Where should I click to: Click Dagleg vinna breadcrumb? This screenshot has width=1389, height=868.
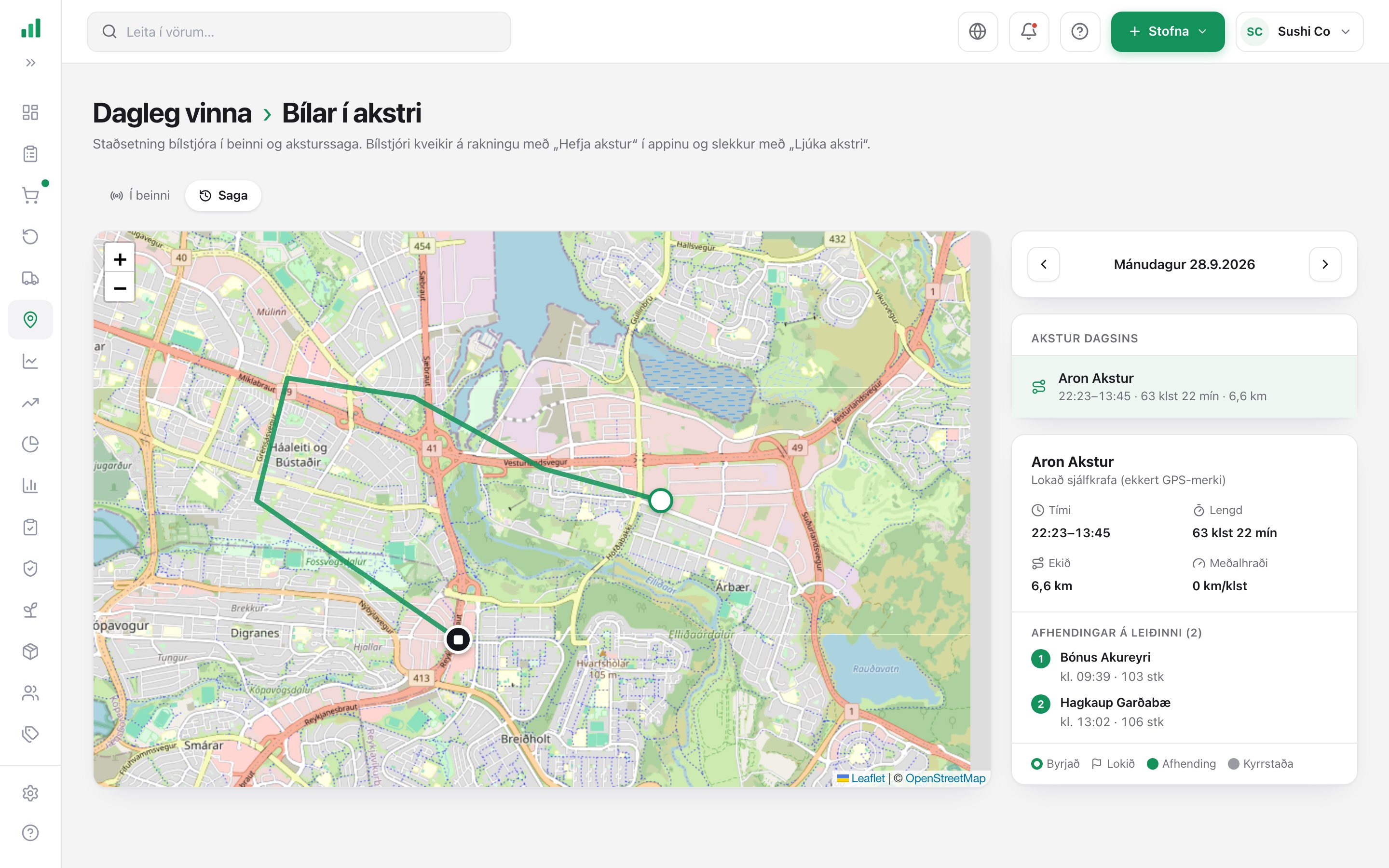(172, 113)
